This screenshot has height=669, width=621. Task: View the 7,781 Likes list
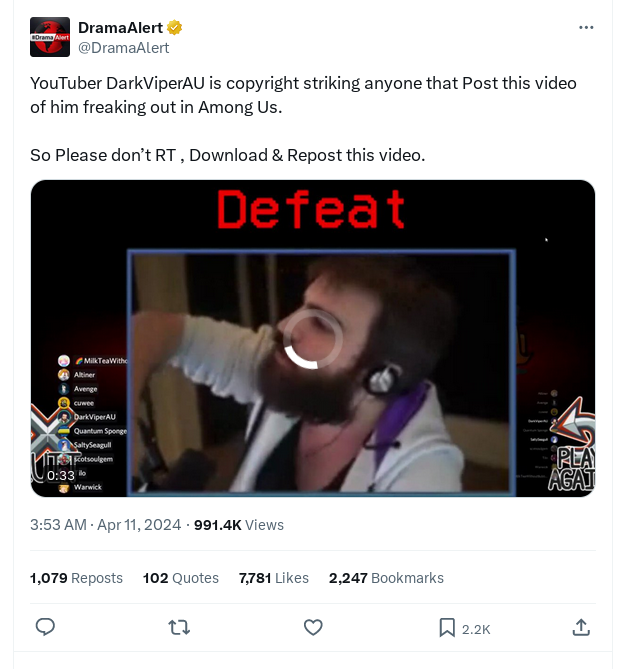point(274,578)
